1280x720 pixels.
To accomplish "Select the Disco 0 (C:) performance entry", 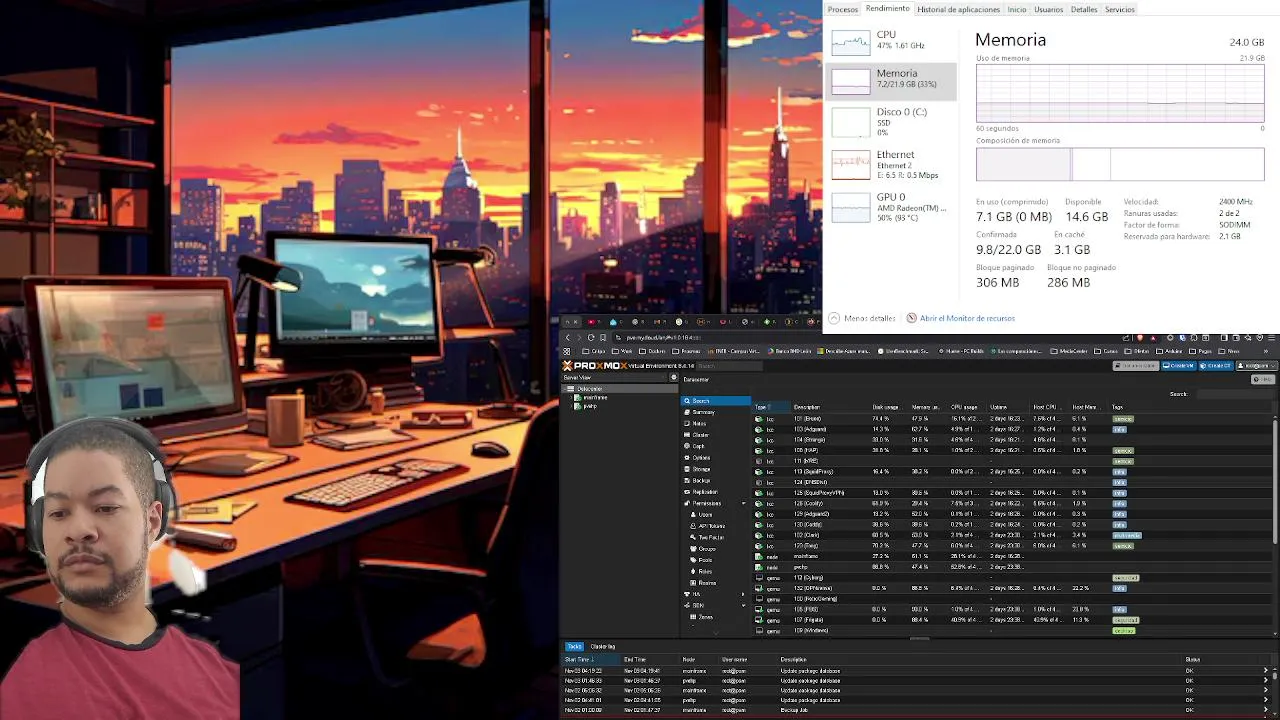I will (x=891, y=121).
